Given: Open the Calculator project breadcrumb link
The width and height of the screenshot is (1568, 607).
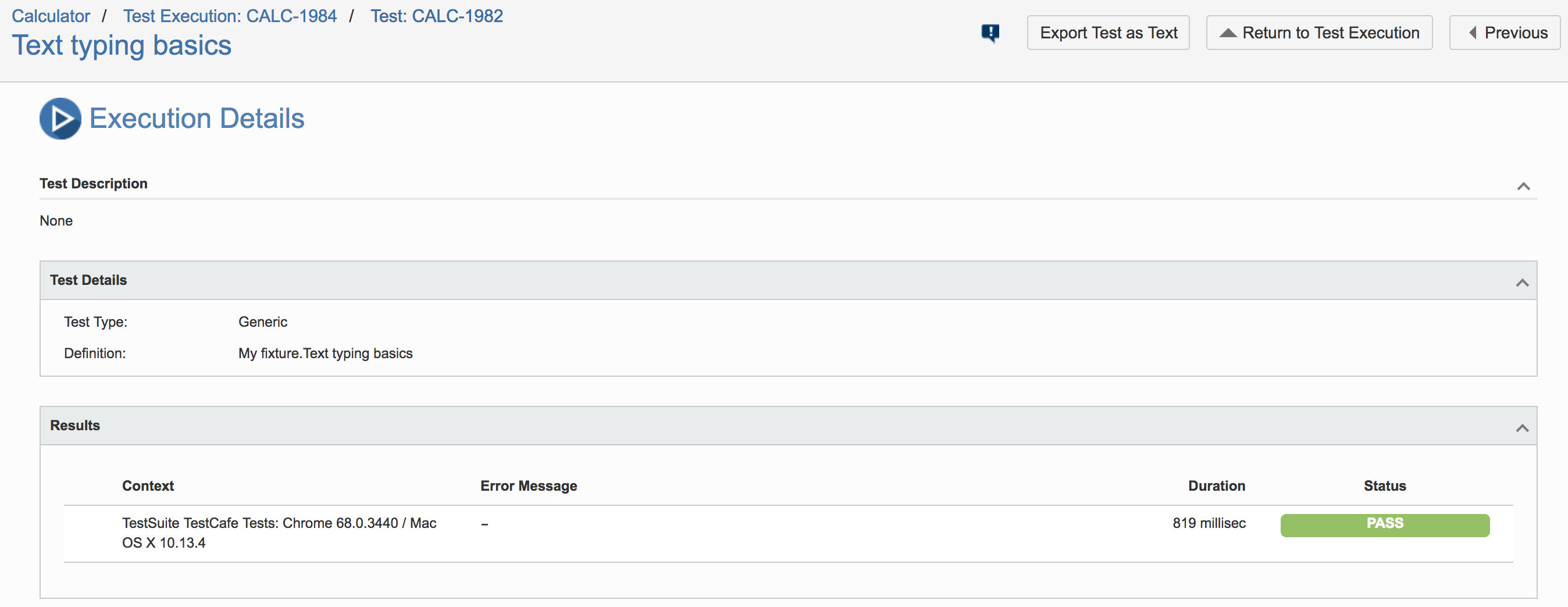Looking at the screenshot, I should (x=51, y=16).
